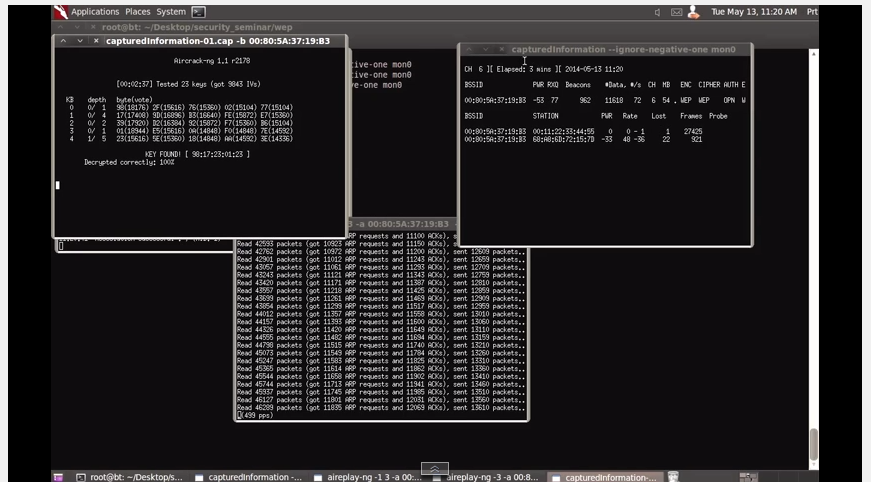Close the capturedInformation-01.cap aircrack window
871x482 pixels.
coord(96,41)
